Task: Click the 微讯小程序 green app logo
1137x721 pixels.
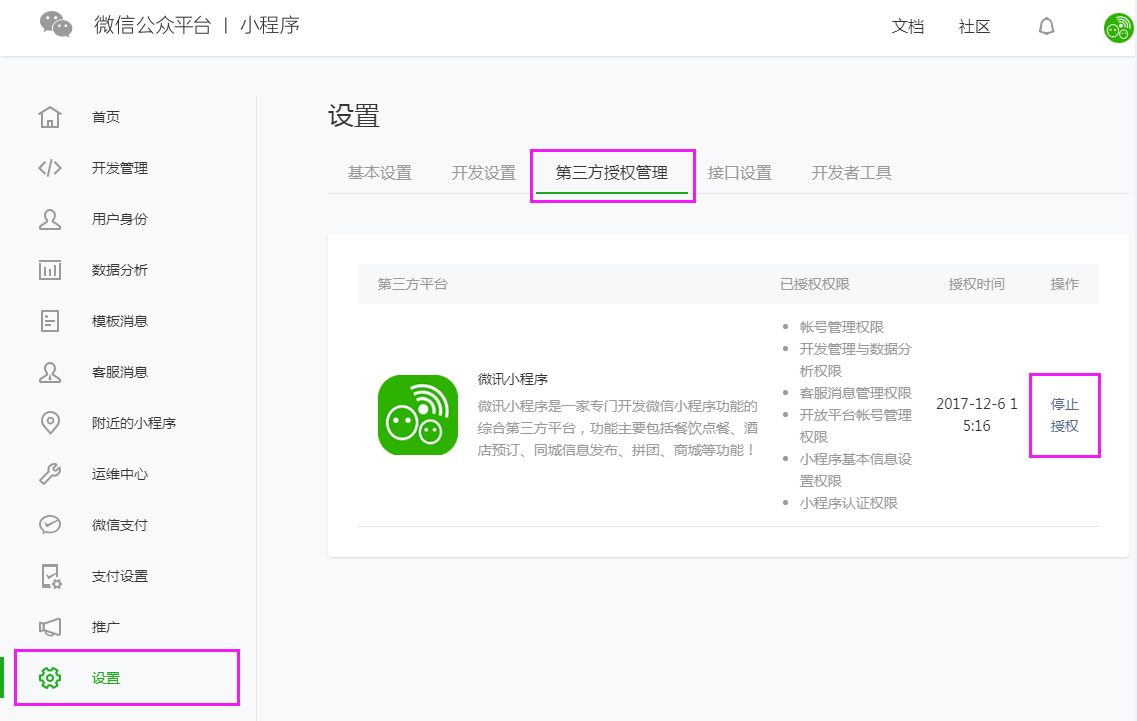Action: (x=418, y=415)
